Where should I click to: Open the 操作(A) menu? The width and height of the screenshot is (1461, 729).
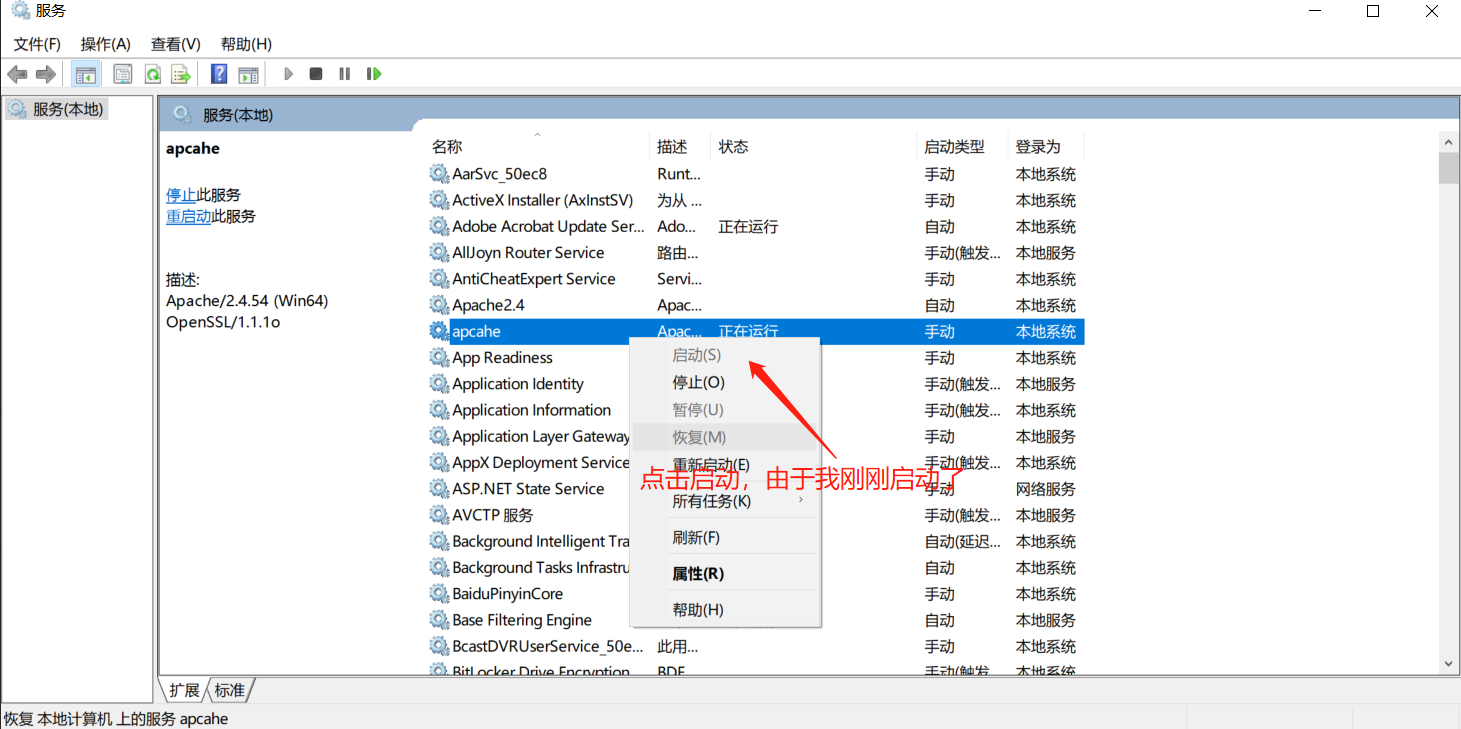(106, 44)
